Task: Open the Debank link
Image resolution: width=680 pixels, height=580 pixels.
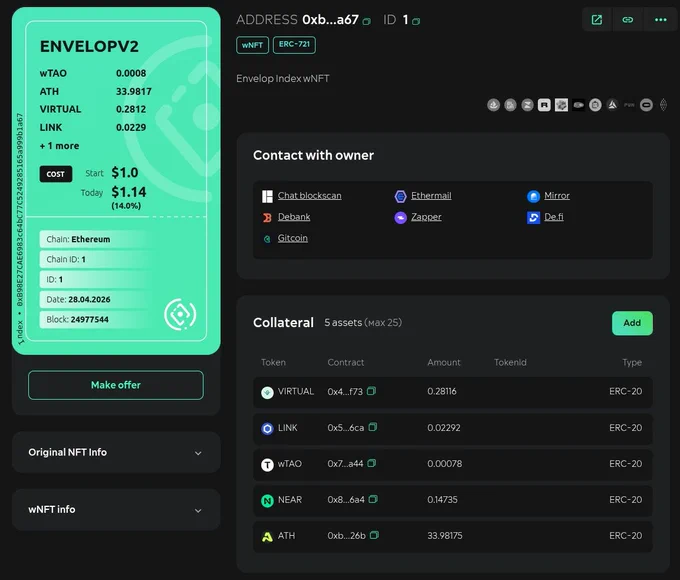Action: point(294,217)
